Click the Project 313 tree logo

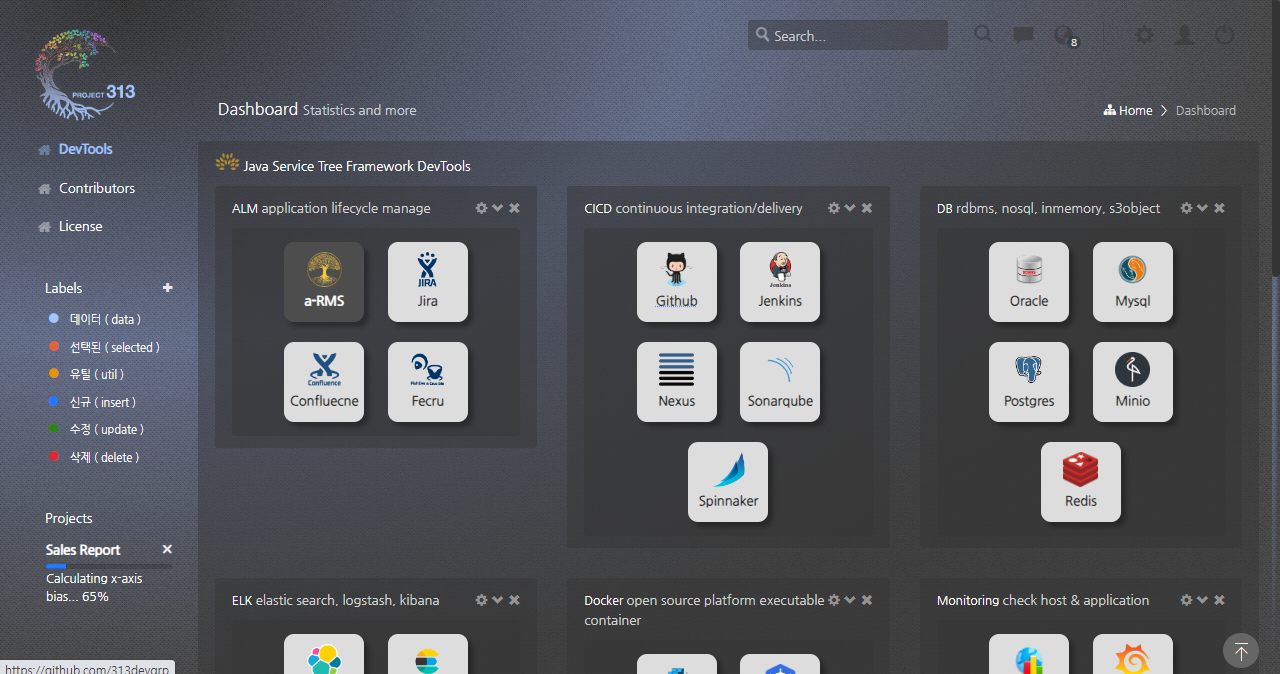click(84, 74)
